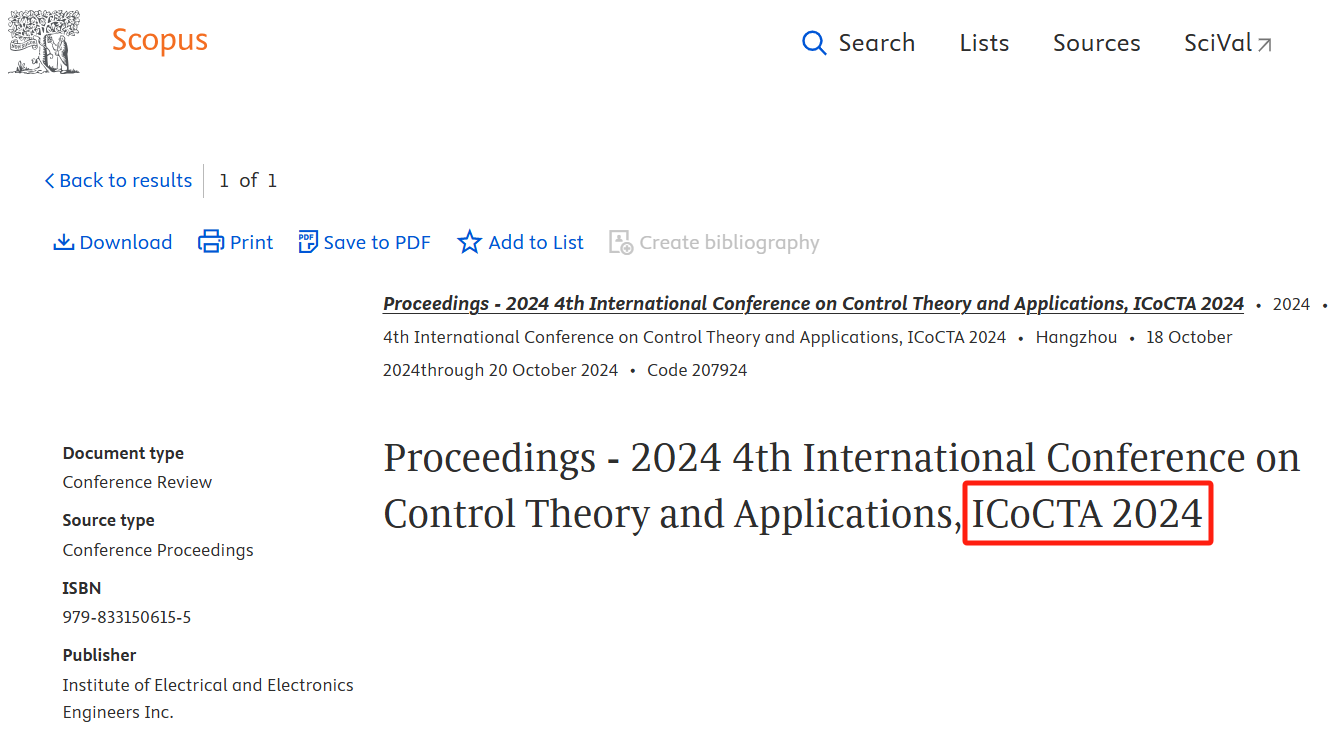Click the 'Conference Review' document type
Screen dimensions: 1333x747
pos(137,482)
